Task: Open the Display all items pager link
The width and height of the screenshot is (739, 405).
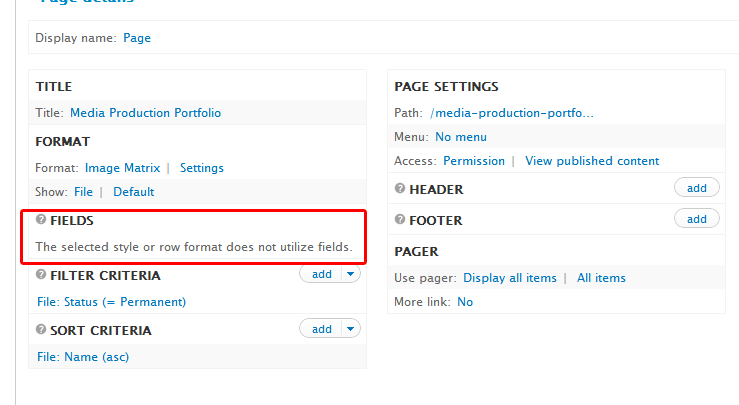Action: click(x=511, y=278)
